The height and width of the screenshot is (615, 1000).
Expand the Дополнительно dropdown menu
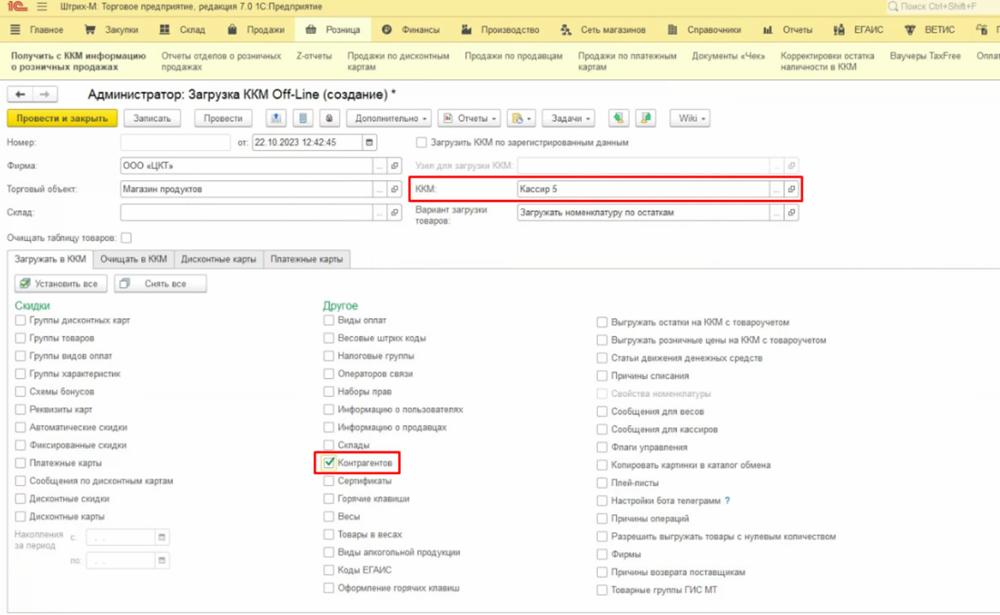(x=390, y=118)
